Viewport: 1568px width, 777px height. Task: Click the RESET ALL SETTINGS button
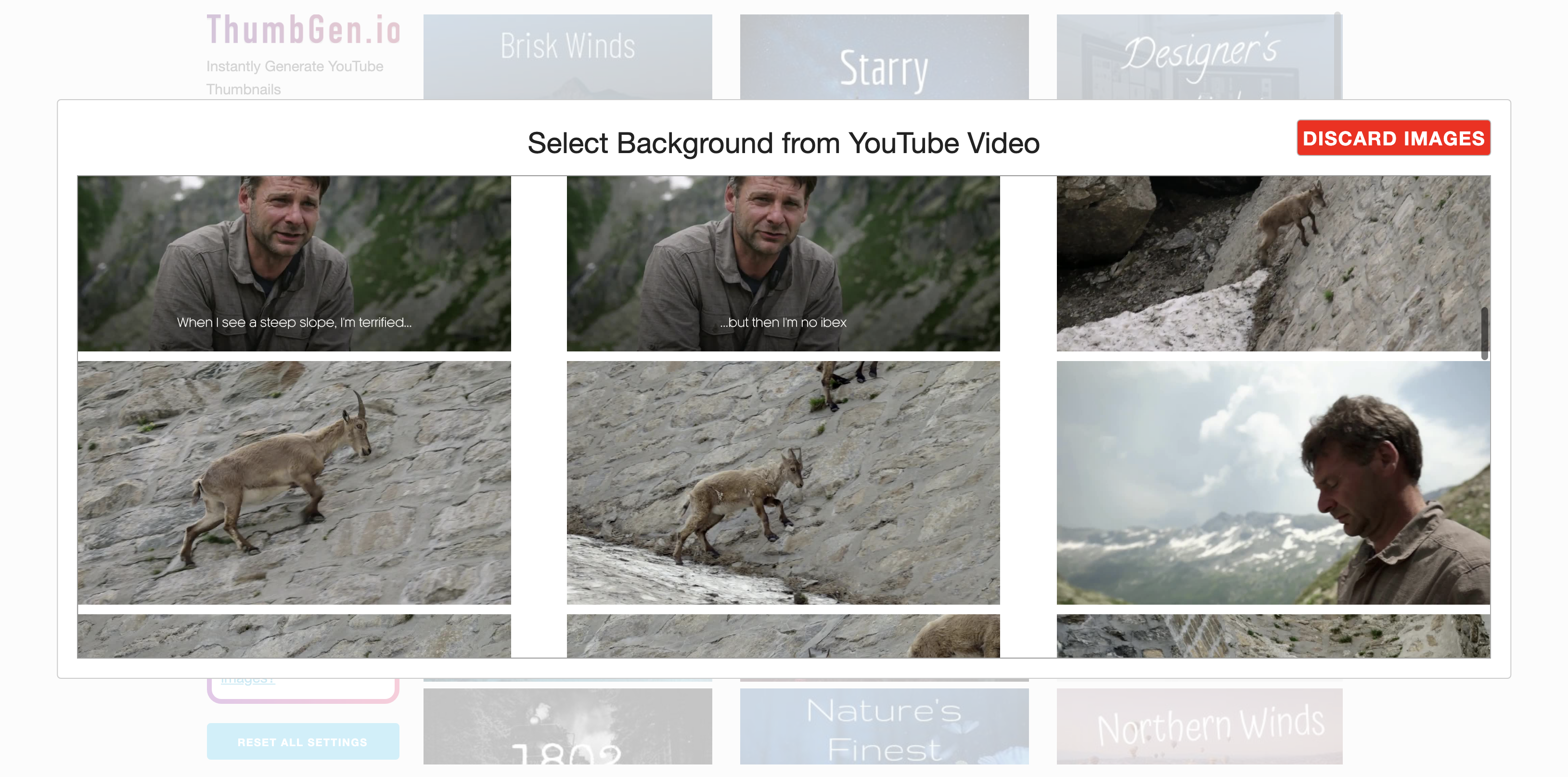(x=303, y=742)
